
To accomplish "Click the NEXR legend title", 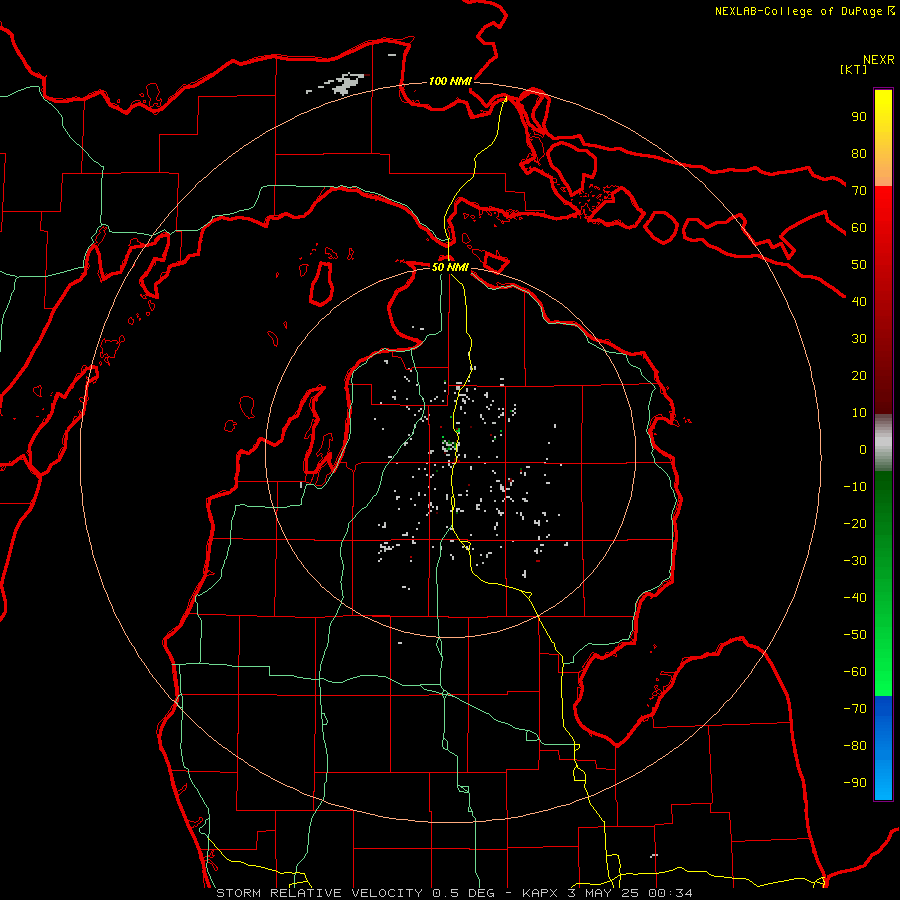I will coord(879,60).
